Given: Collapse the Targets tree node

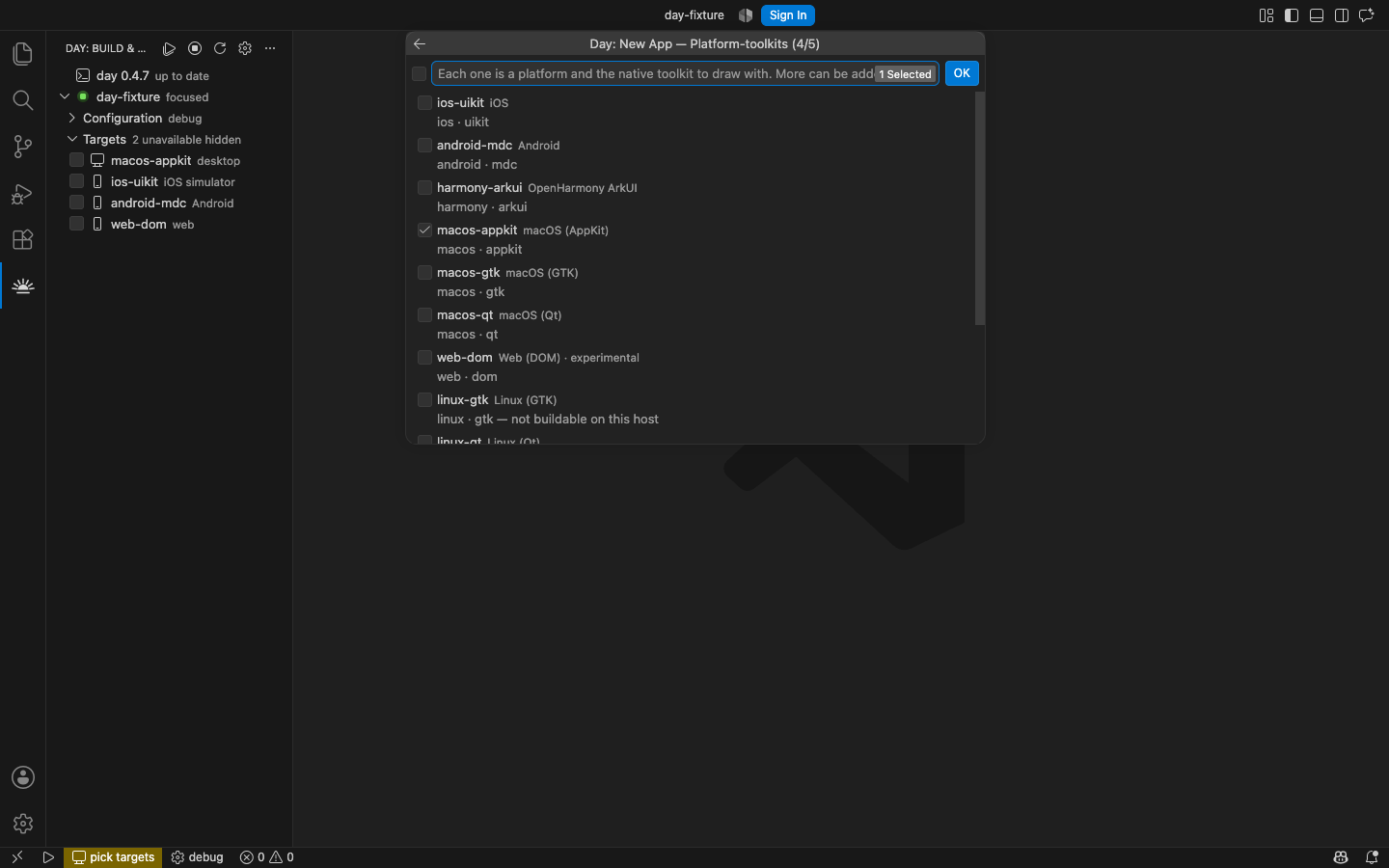Looking at the screenshot, I should coord(72,139).
